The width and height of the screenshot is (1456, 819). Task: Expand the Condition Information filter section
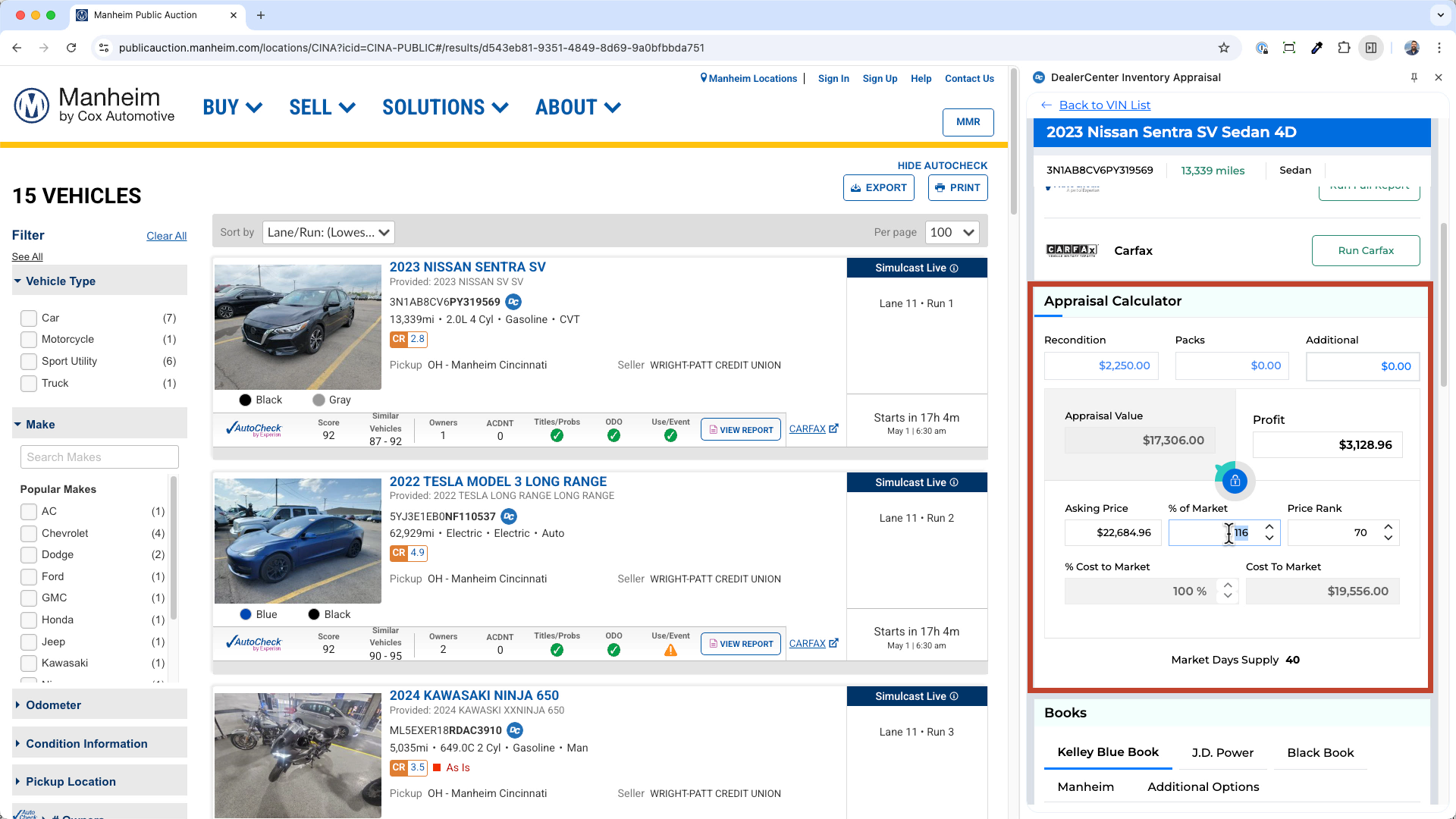click(x=99, y=744)
